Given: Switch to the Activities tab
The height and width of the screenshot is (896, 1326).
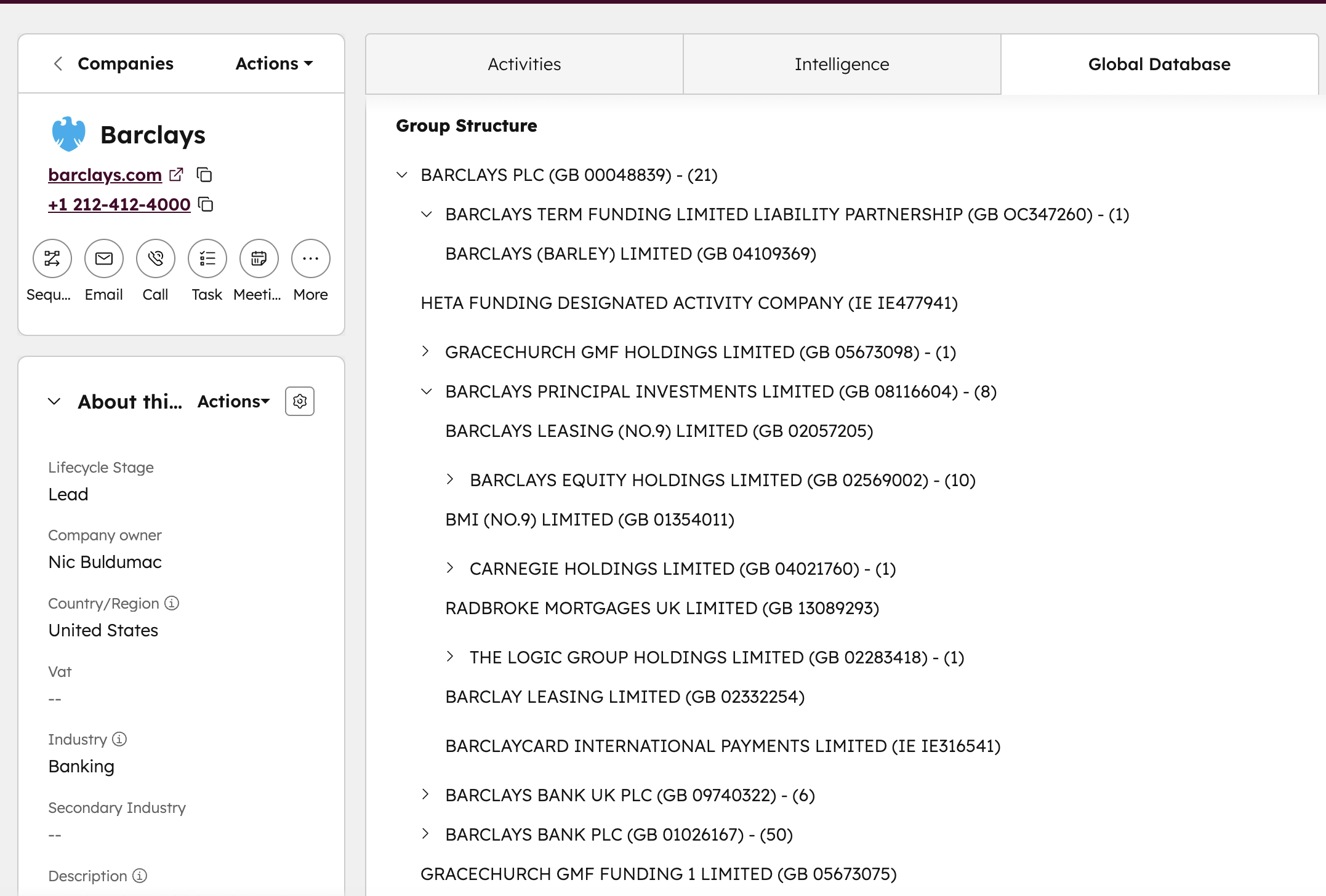Looking at the screenshot, I should pyautogui.click(x=524, y=64).
